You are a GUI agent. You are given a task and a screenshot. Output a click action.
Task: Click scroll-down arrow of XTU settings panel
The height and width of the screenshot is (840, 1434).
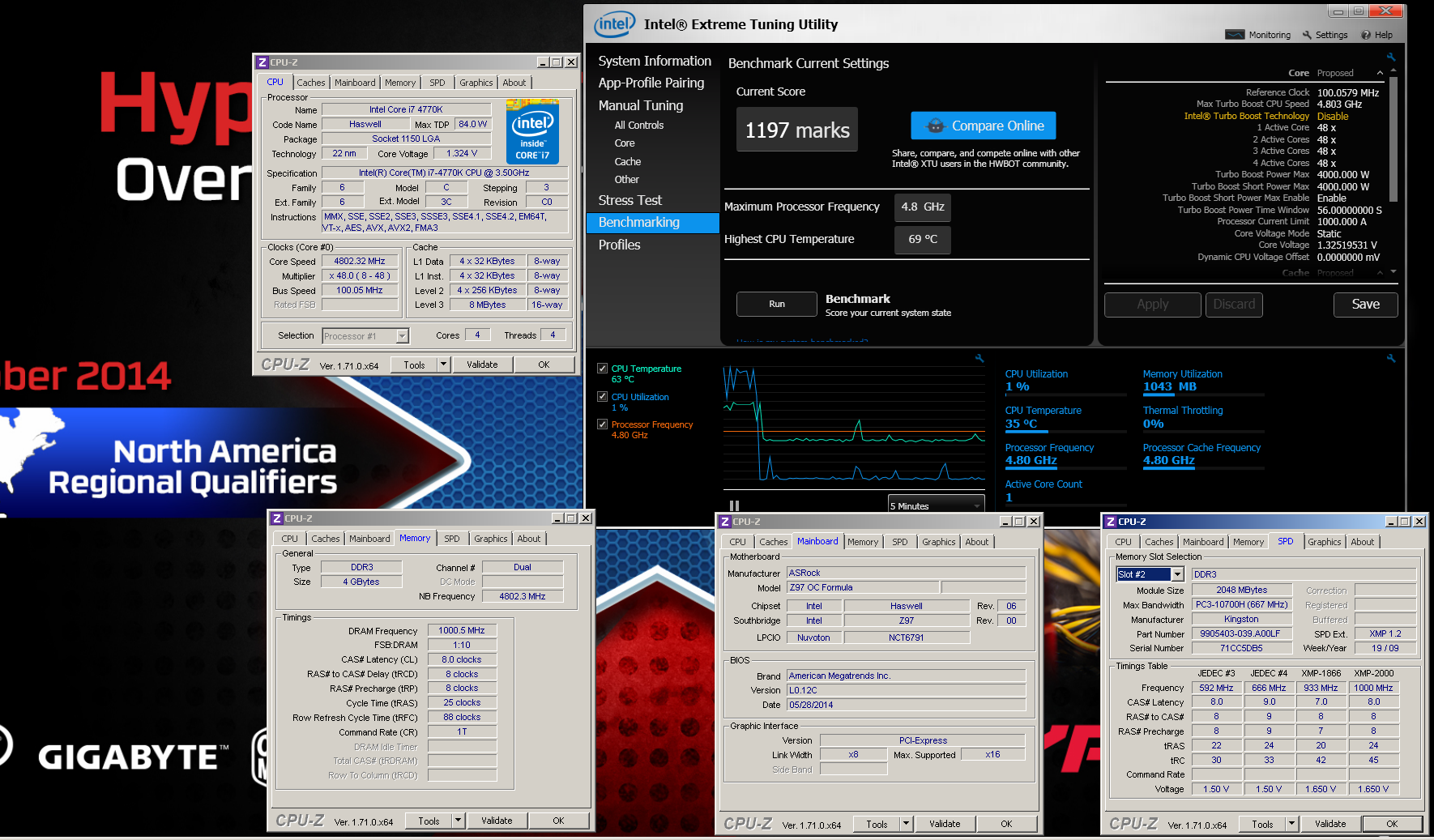(x=1393, y=272)
